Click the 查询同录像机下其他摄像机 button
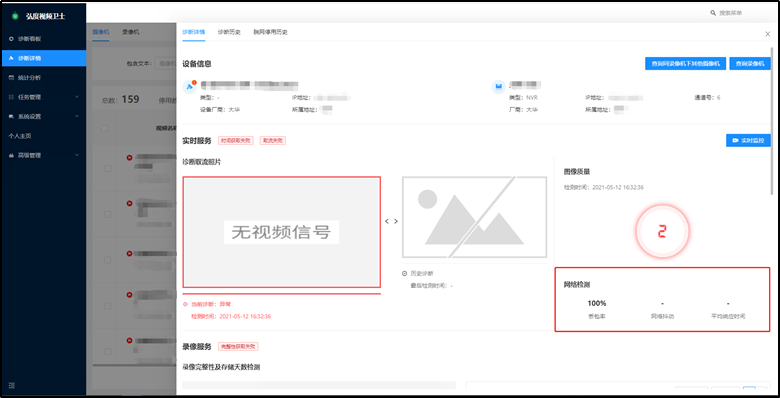Viewport: 780px width, 398px height. (x=685, y=64)
